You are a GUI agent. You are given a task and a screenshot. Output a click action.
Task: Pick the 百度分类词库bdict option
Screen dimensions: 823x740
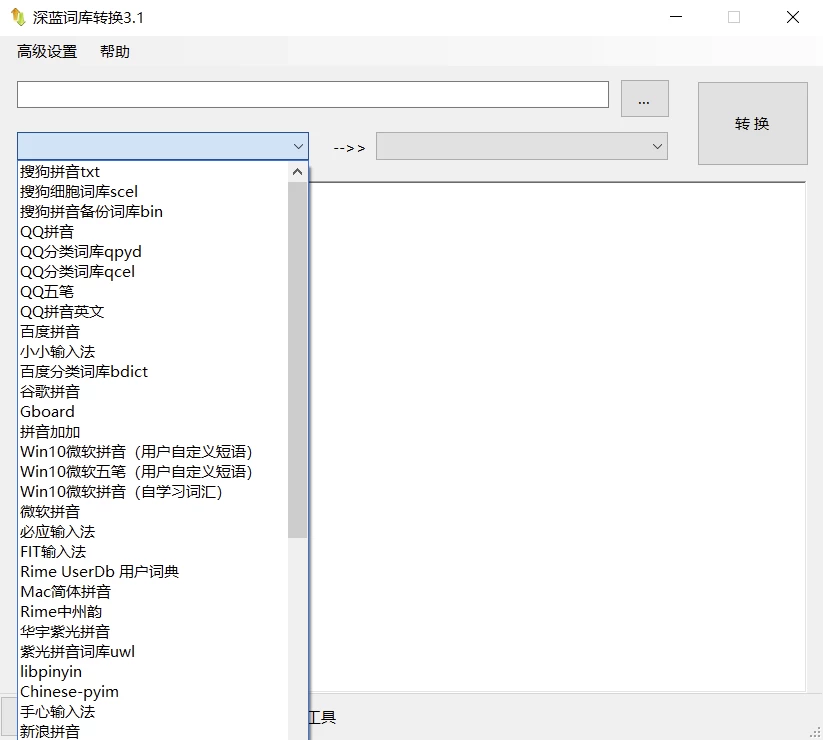(84, 372)
